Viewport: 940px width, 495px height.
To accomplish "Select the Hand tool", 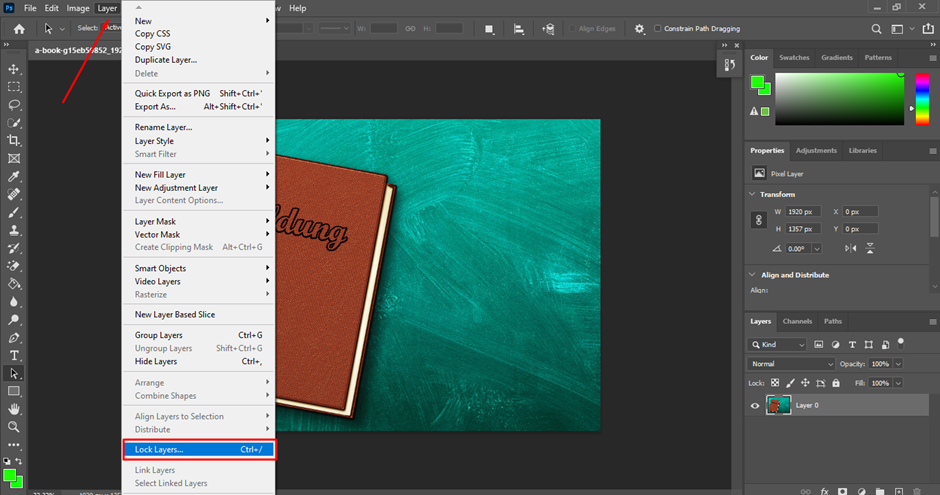I will click(x=14, y=409).
